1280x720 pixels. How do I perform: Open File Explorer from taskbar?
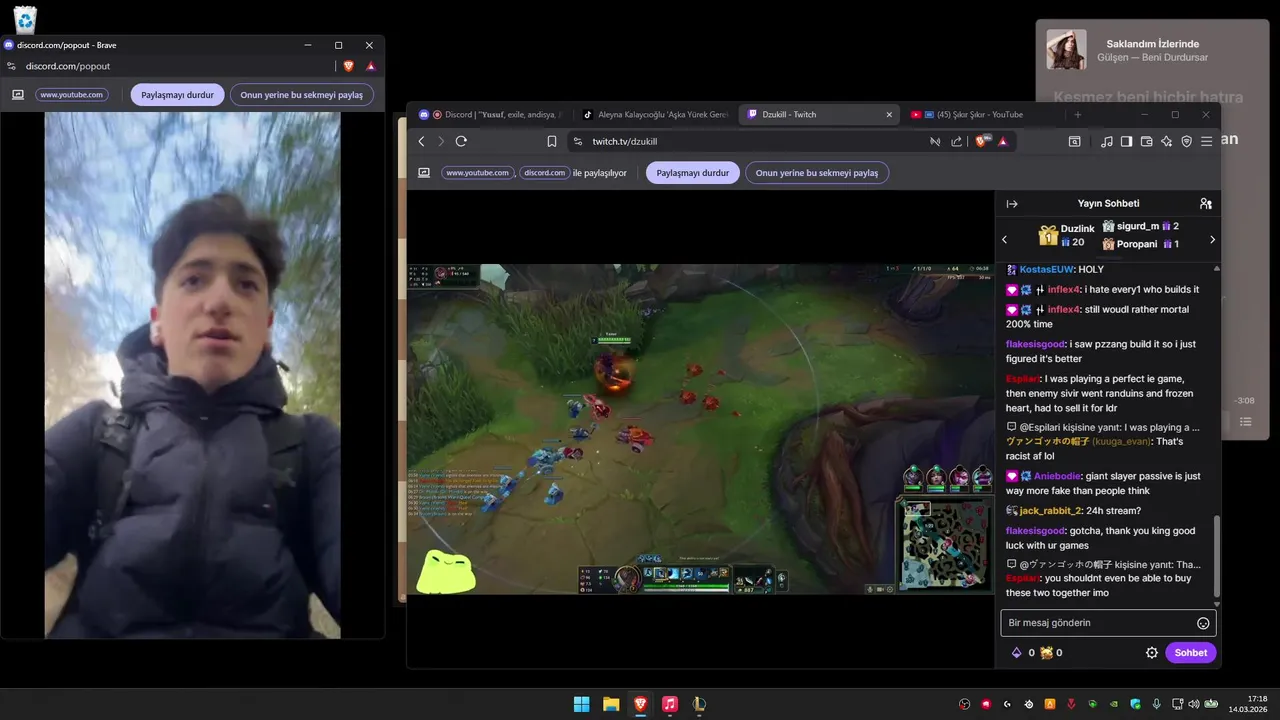(x=611, y=704)
